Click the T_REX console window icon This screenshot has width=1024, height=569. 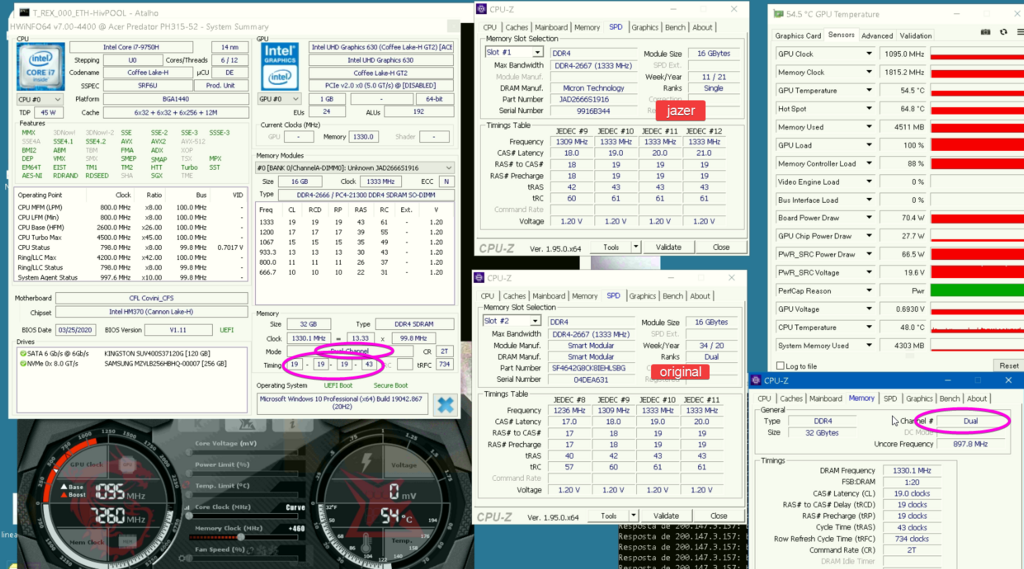pyautogui.click(x=24, y=12)
